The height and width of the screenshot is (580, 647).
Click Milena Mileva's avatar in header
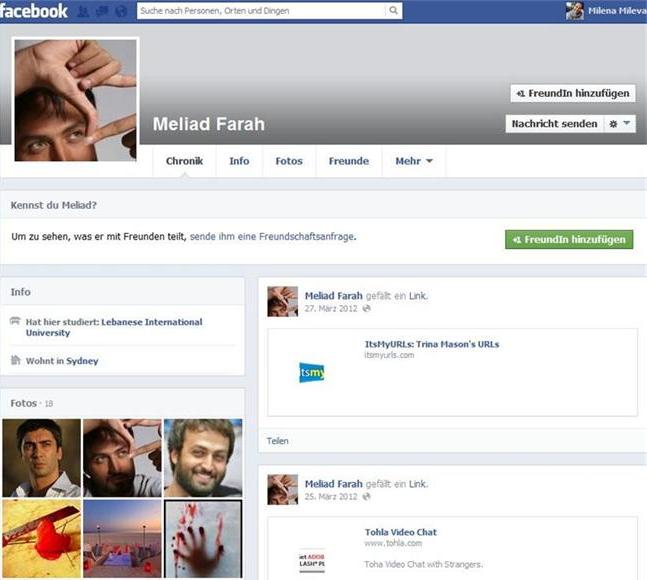click(575, 11)
